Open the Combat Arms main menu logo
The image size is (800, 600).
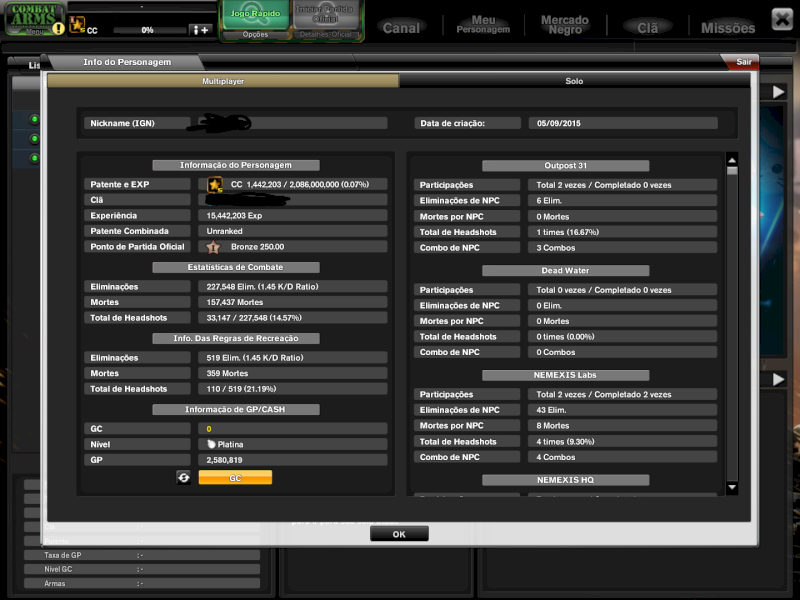pos(34,18)
